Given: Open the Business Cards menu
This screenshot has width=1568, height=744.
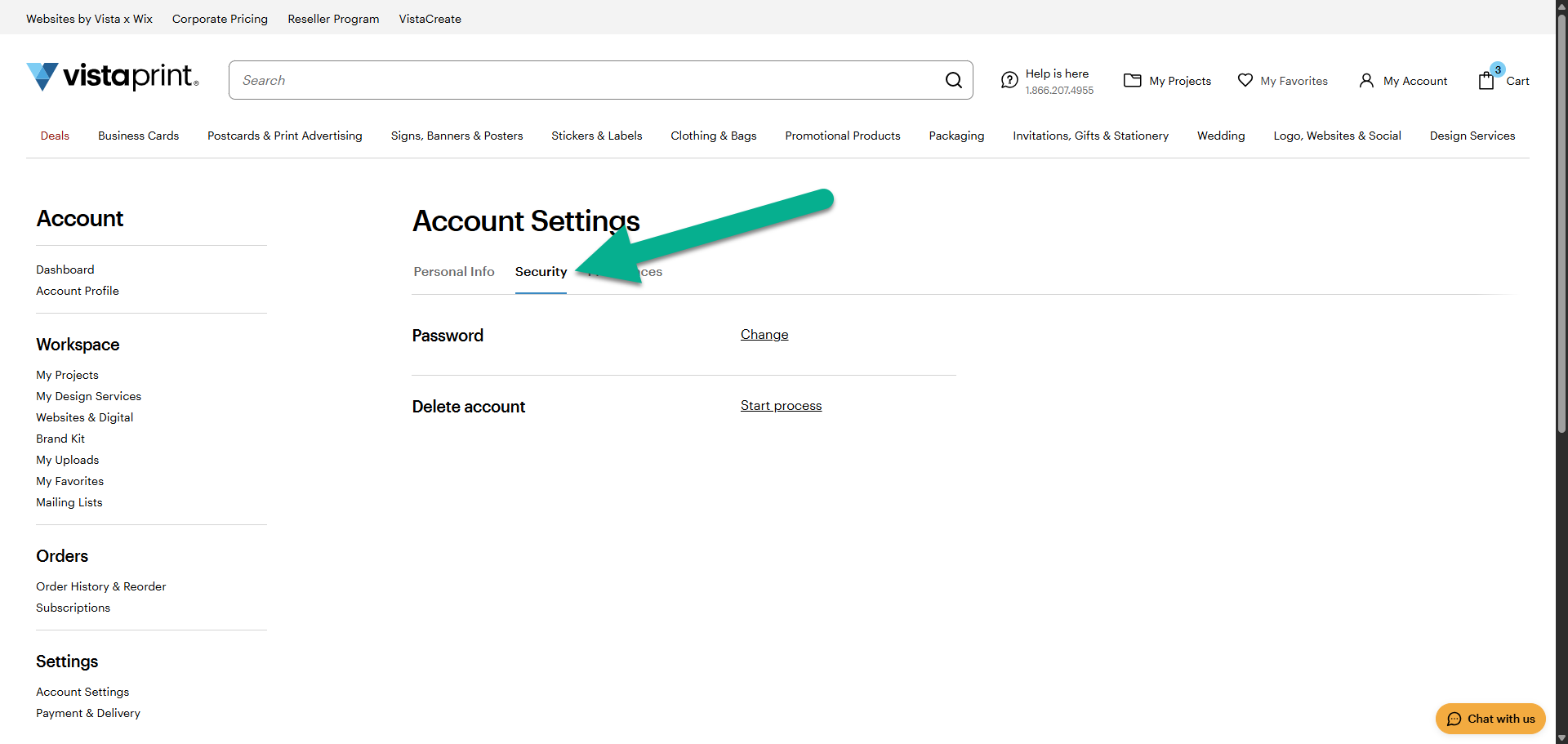Looking at the screenshot, I should (138, 136).
